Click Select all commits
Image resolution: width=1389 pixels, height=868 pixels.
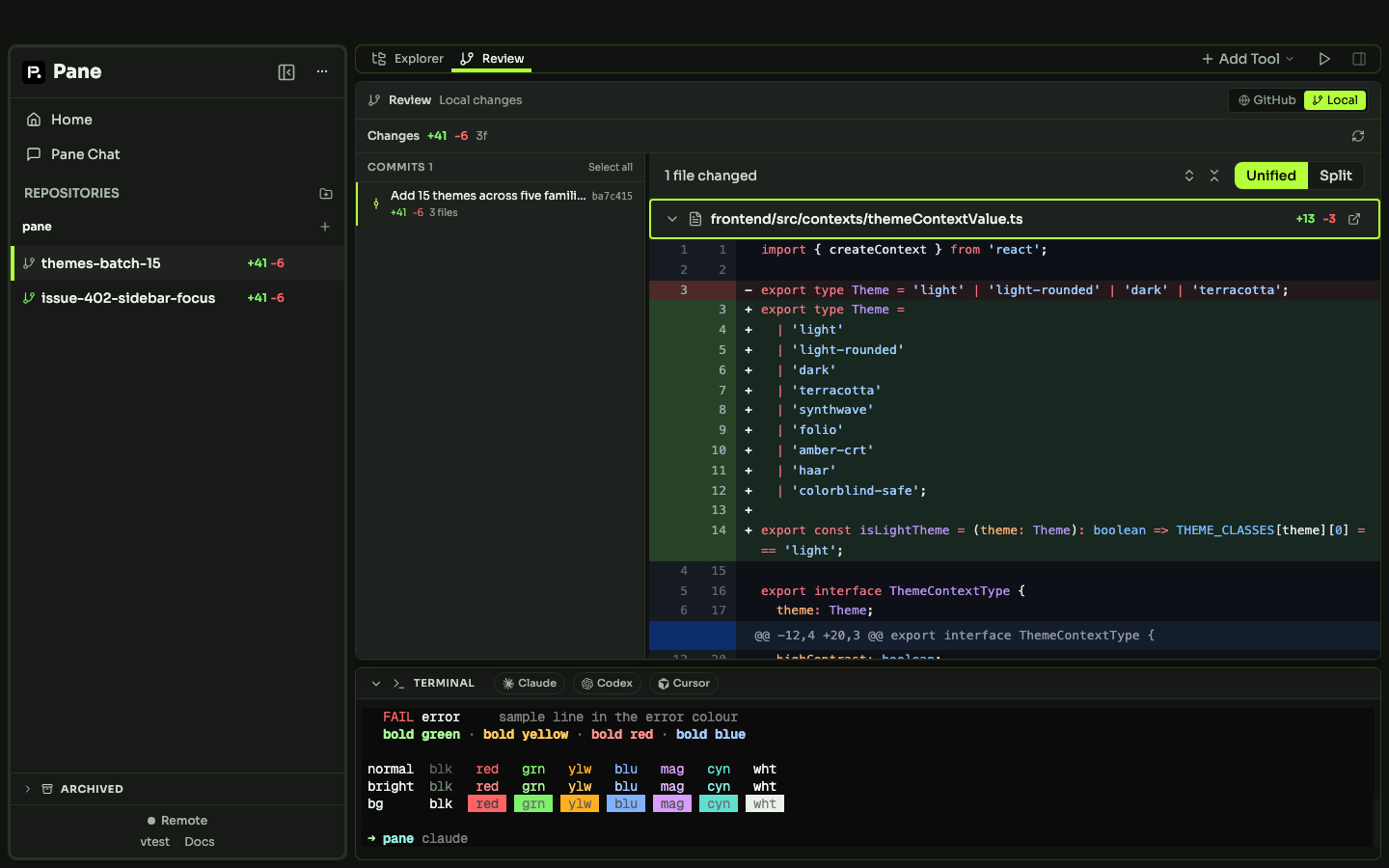tap(611, 167)
